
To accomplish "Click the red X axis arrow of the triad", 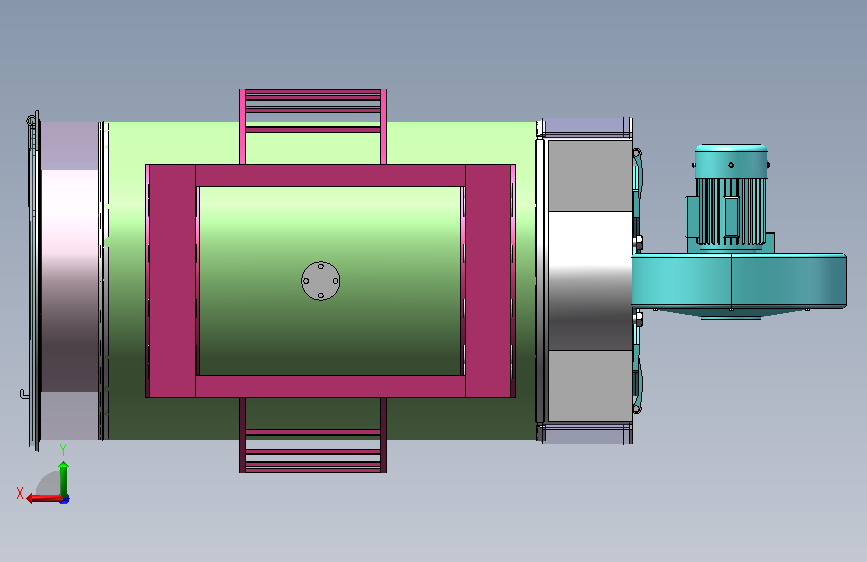I will point(43,499).
